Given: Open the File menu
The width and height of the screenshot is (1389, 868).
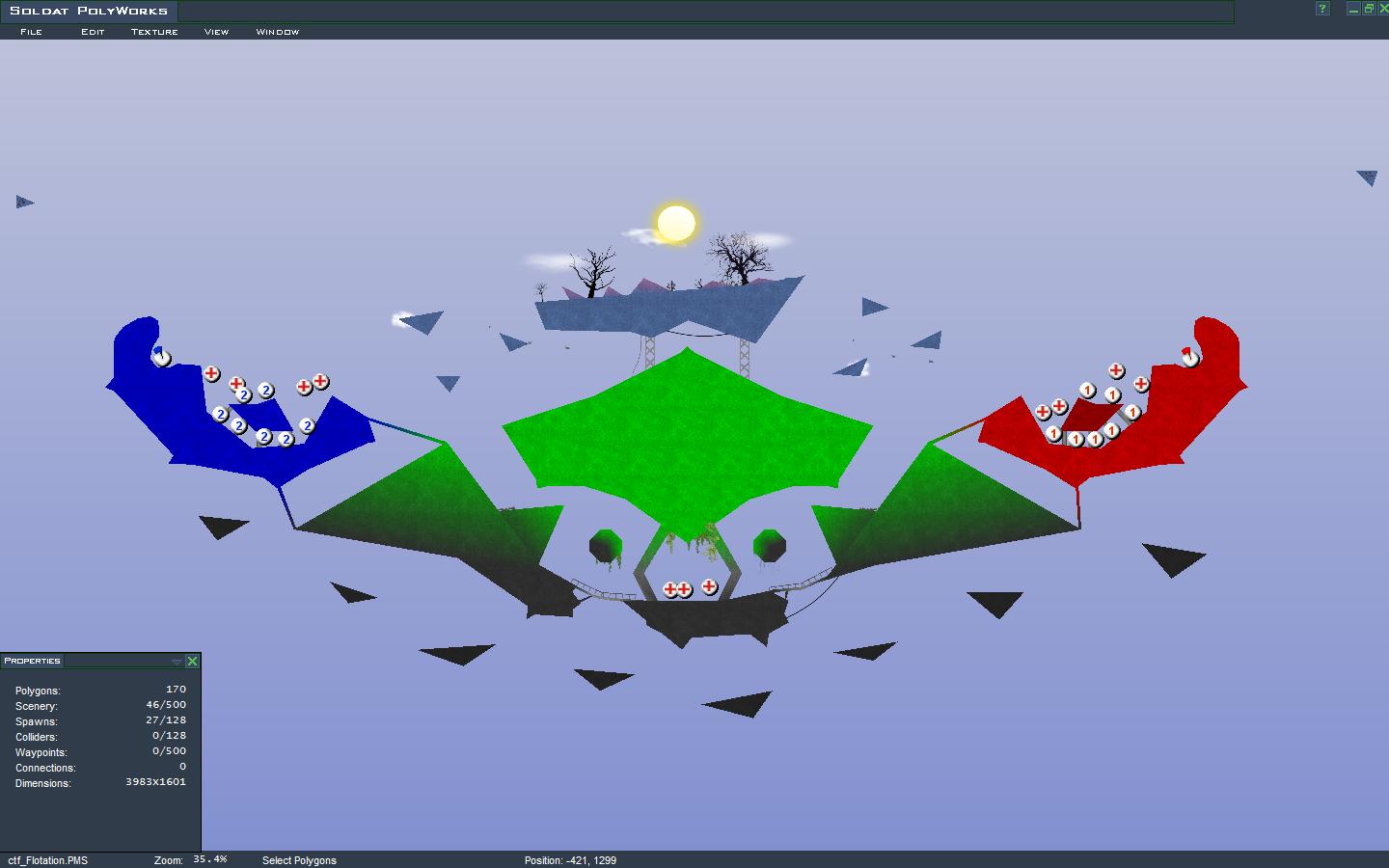Looking at the screenshot, I should (x=31, y=32).
